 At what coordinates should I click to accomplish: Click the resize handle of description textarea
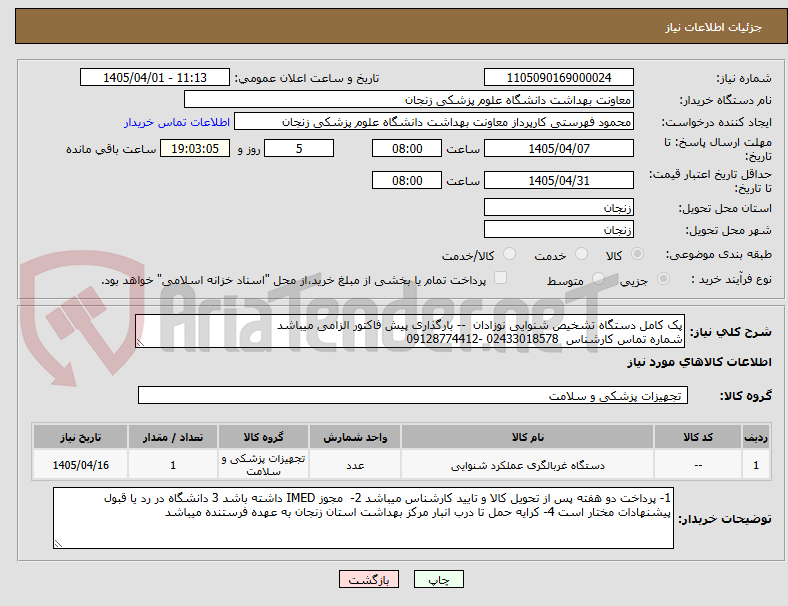click(140, 343)
